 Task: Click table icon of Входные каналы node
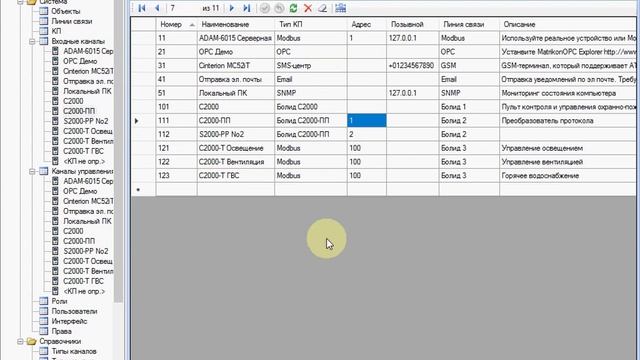click(x=44, y=41)
